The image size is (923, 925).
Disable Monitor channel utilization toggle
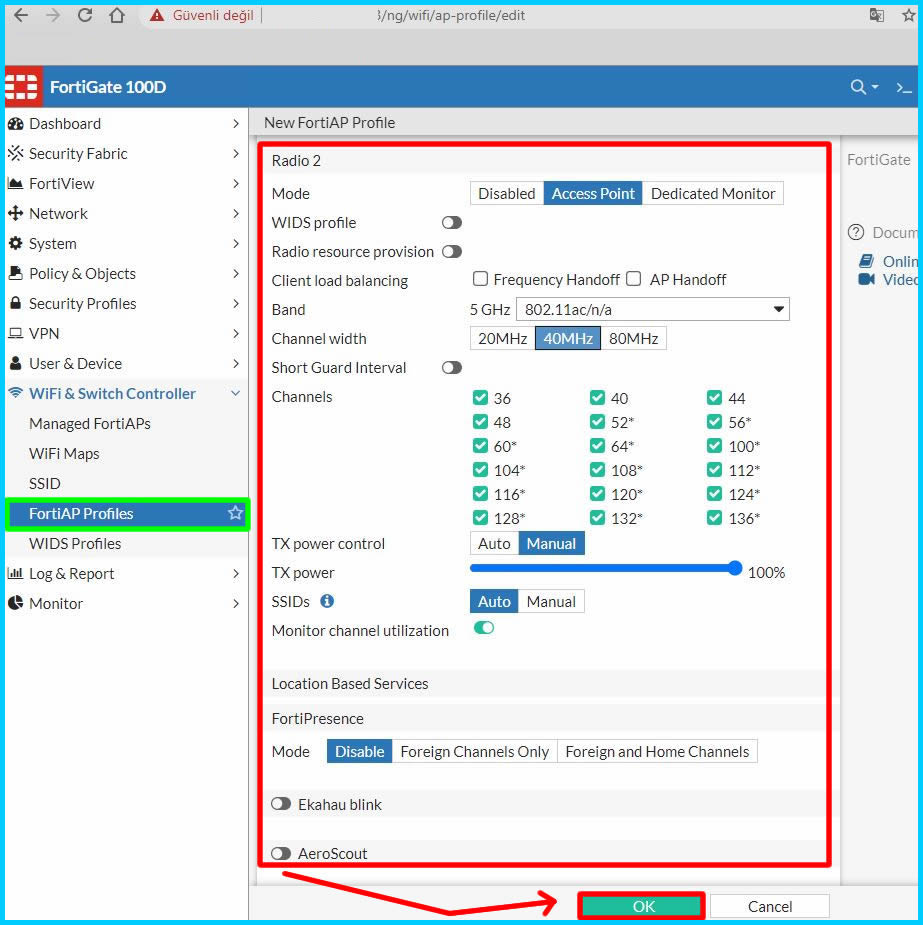click(x=484, y=628)
